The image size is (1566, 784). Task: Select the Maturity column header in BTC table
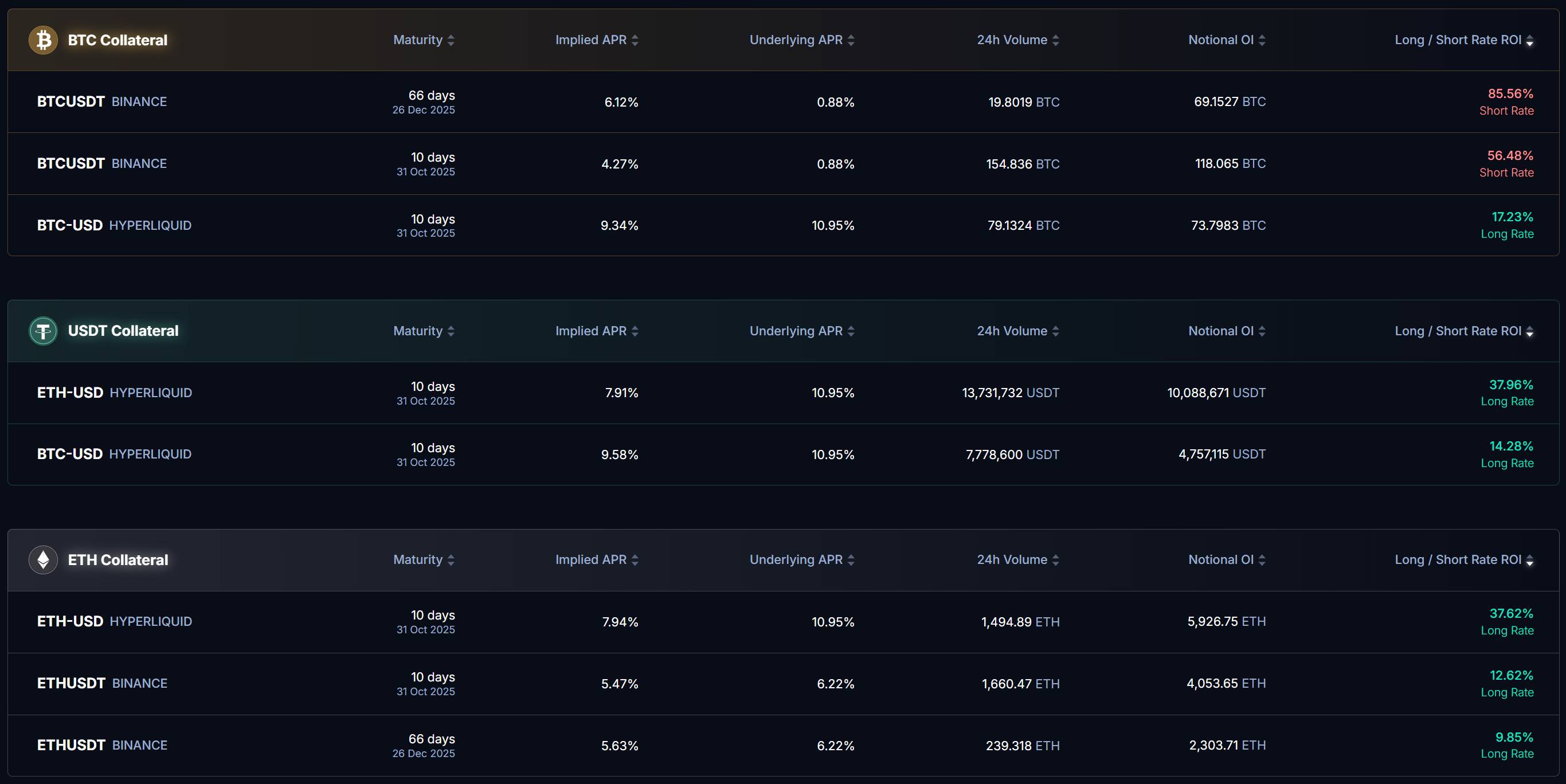(418, 40)
